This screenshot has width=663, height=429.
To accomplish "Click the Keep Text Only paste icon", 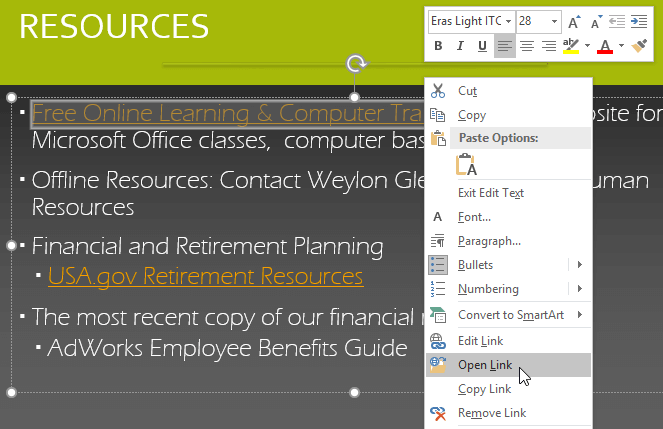I will 466,165.
